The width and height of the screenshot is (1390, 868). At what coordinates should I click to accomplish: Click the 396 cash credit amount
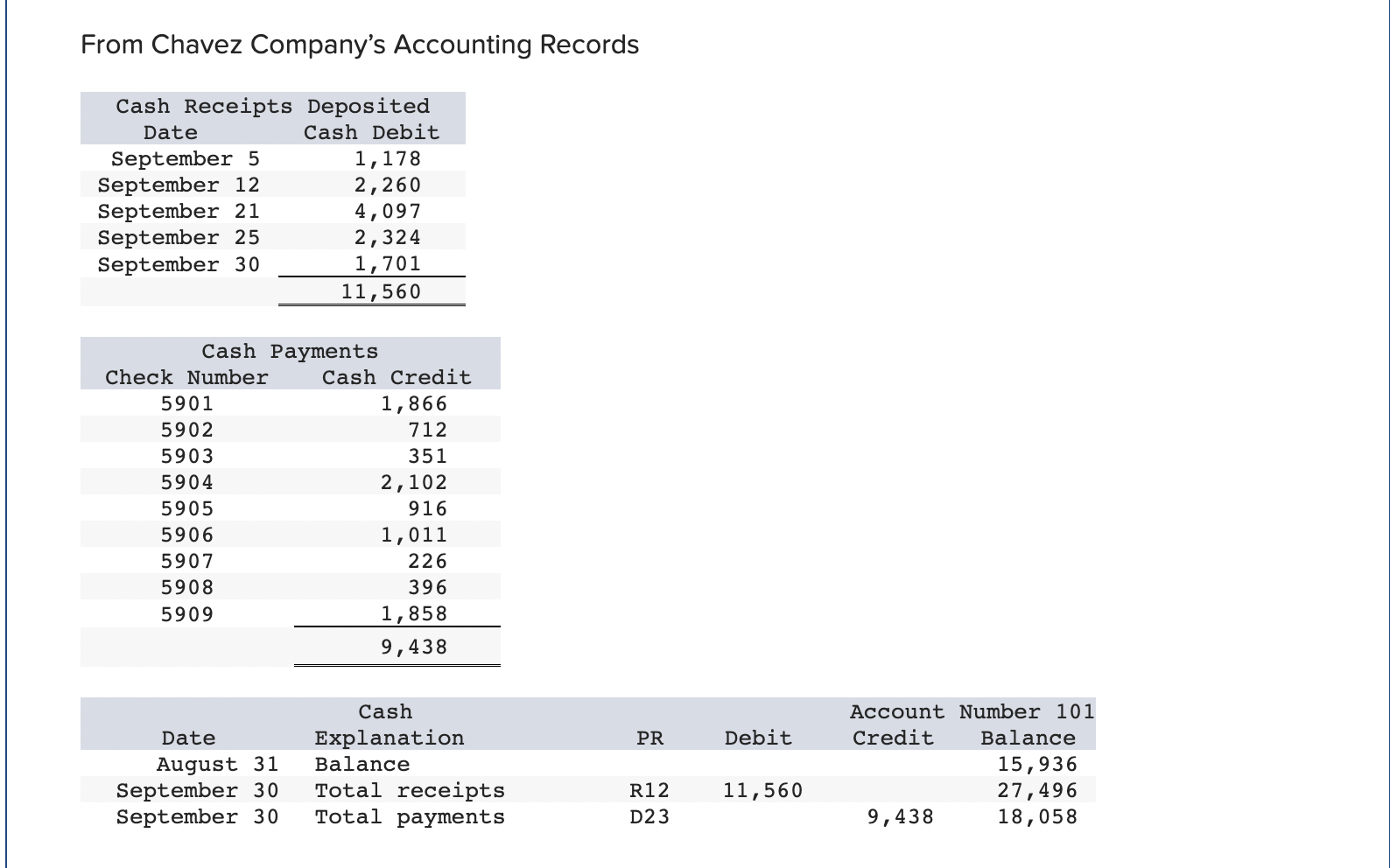pos(427,587)
